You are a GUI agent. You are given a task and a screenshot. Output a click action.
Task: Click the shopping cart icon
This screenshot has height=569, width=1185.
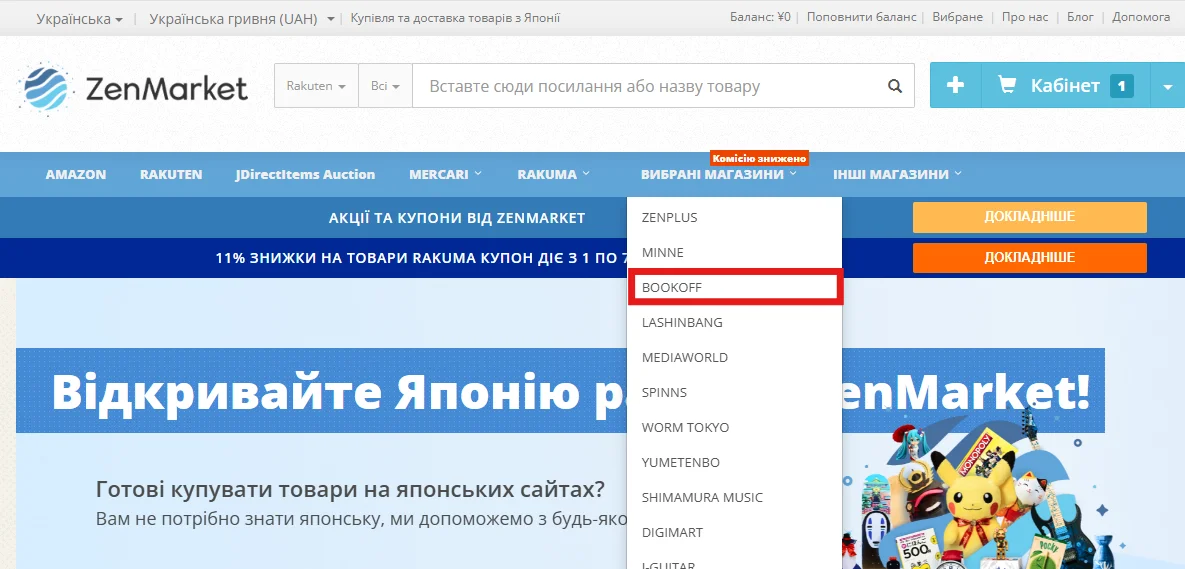coord(1007,85)
